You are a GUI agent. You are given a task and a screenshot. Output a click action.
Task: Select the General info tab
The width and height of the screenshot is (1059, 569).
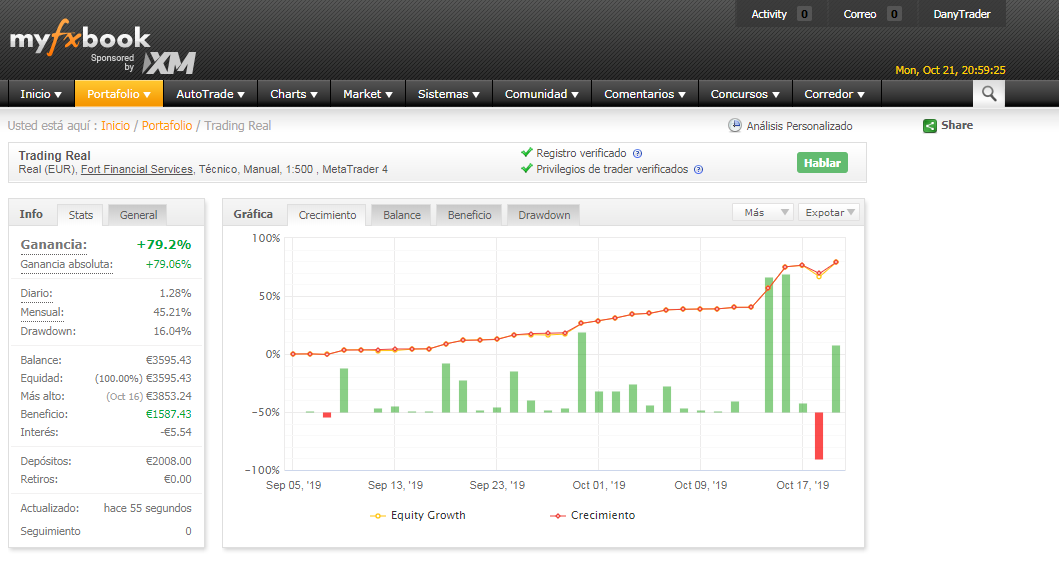pos(138,214)
